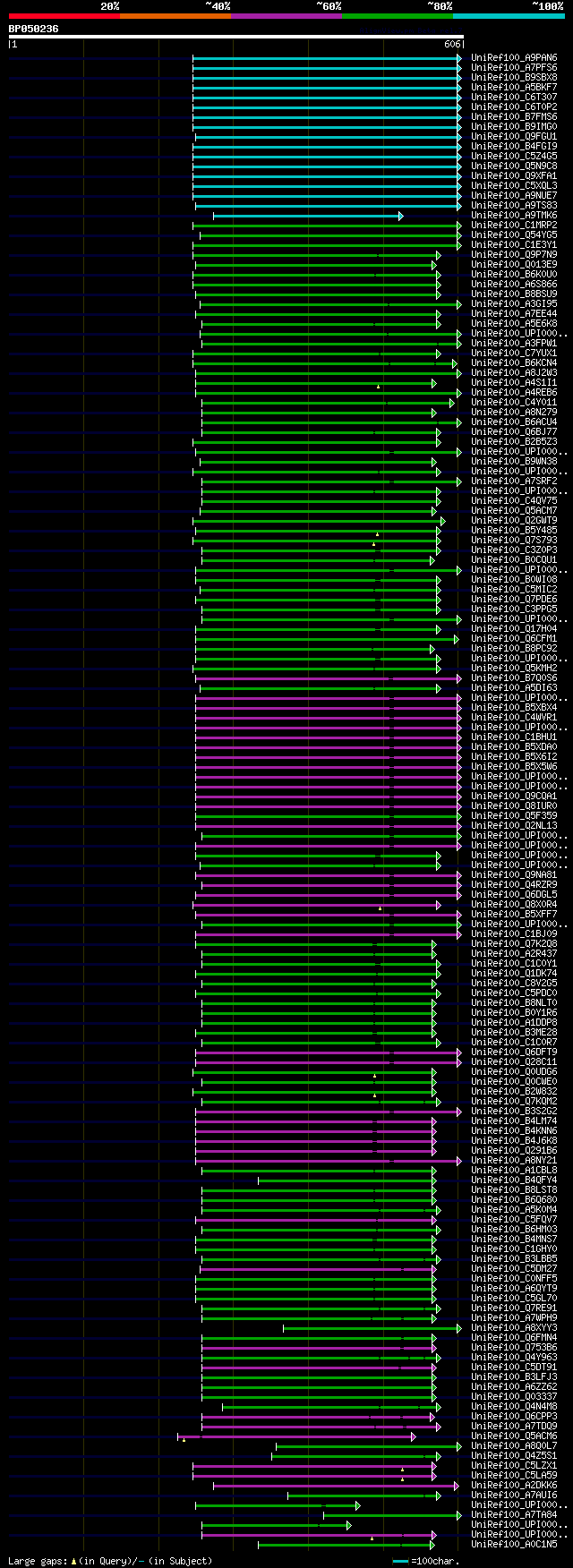The height and width of the screenshot is (1568, 573).
Task: Open hit UniRef100_C1E3Y1
Action: (x=514, y=244)
